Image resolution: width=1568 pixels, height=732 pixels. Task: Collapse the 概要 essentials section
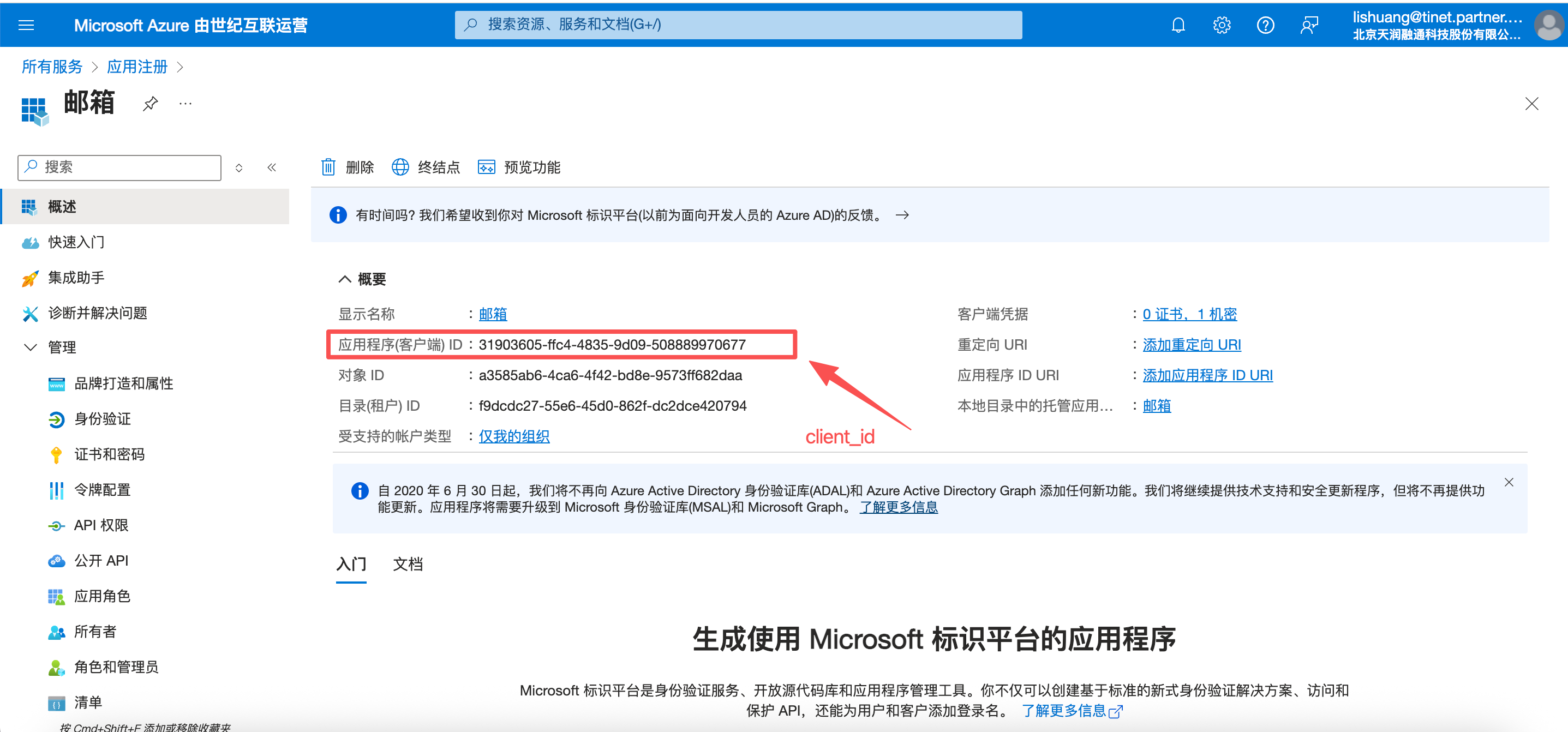344,279
